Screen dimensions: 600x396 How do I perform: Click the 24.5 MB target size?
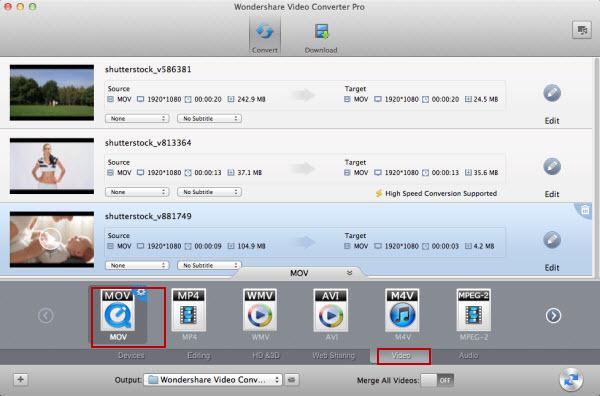486,99
